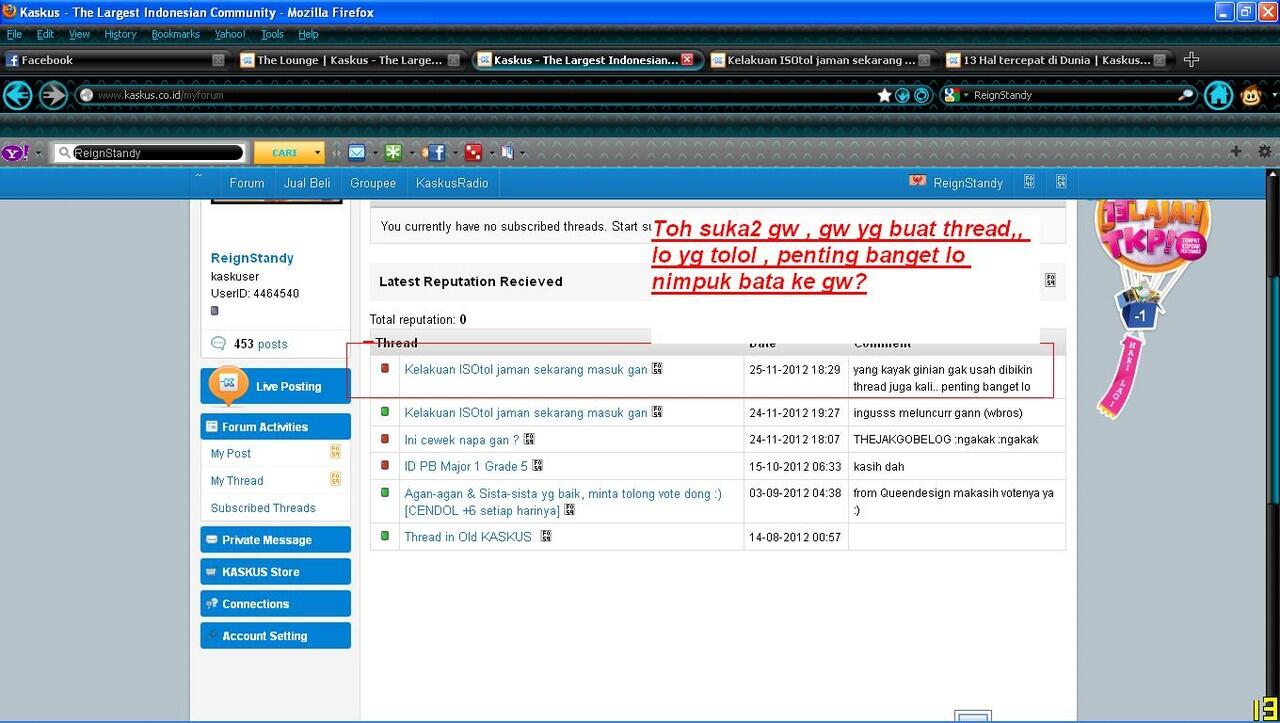Click the plus icon on Yahoo toolbar

pyautogui.click(x=1236, y=152)
